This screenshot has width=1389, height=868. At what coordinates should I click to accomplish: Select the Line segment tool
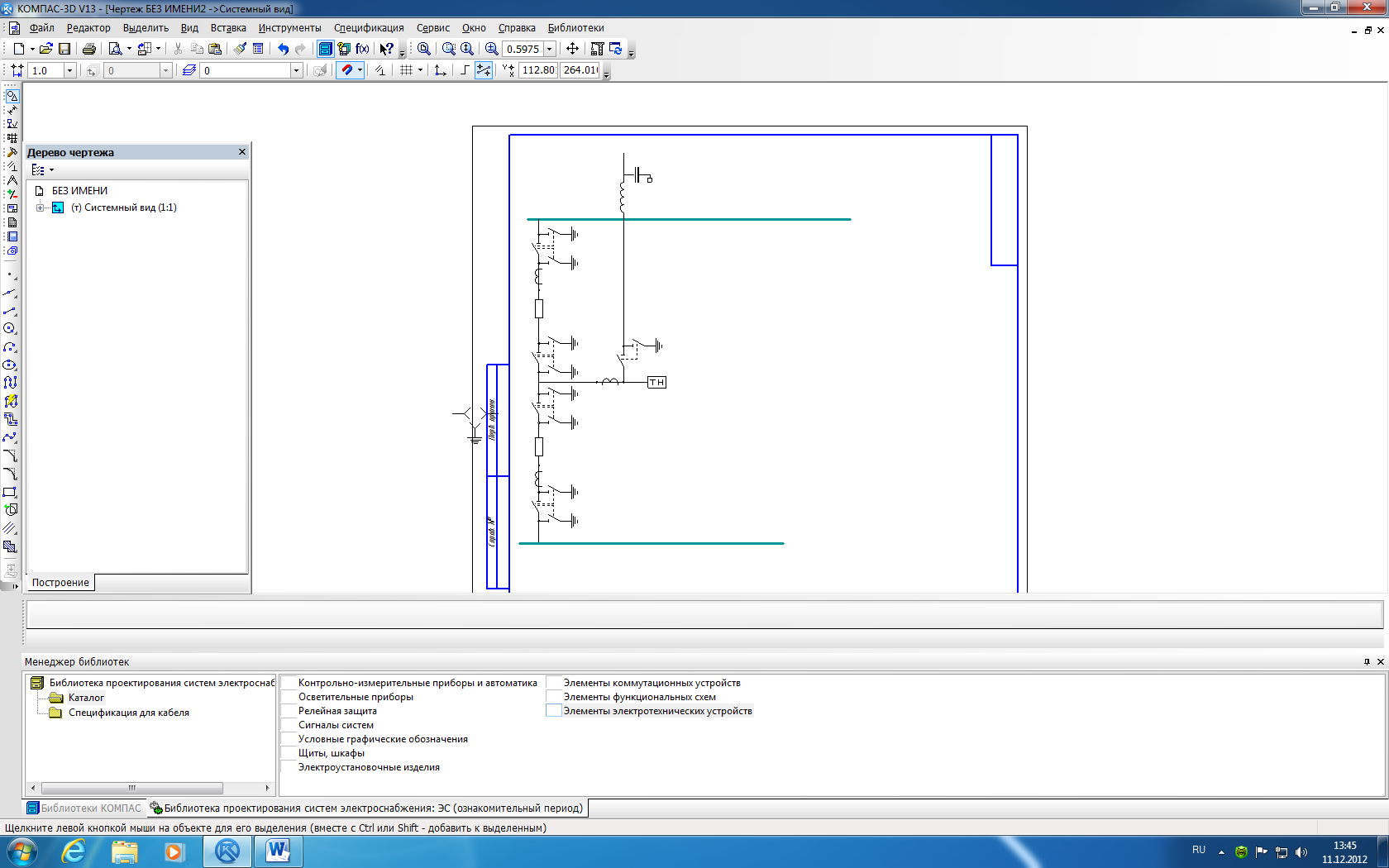coord(10,311)
